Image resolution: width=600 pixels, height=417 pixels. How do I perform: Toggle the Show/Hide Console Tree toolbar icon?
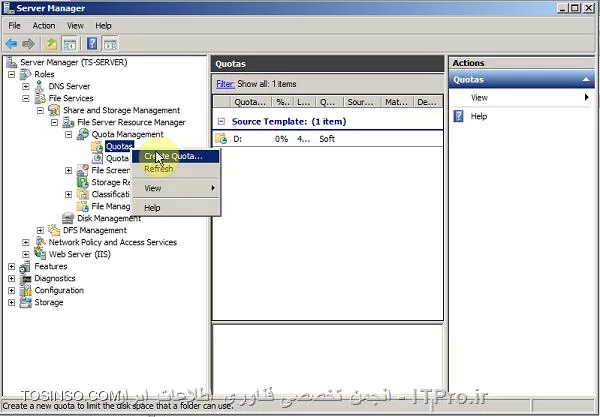70,44
